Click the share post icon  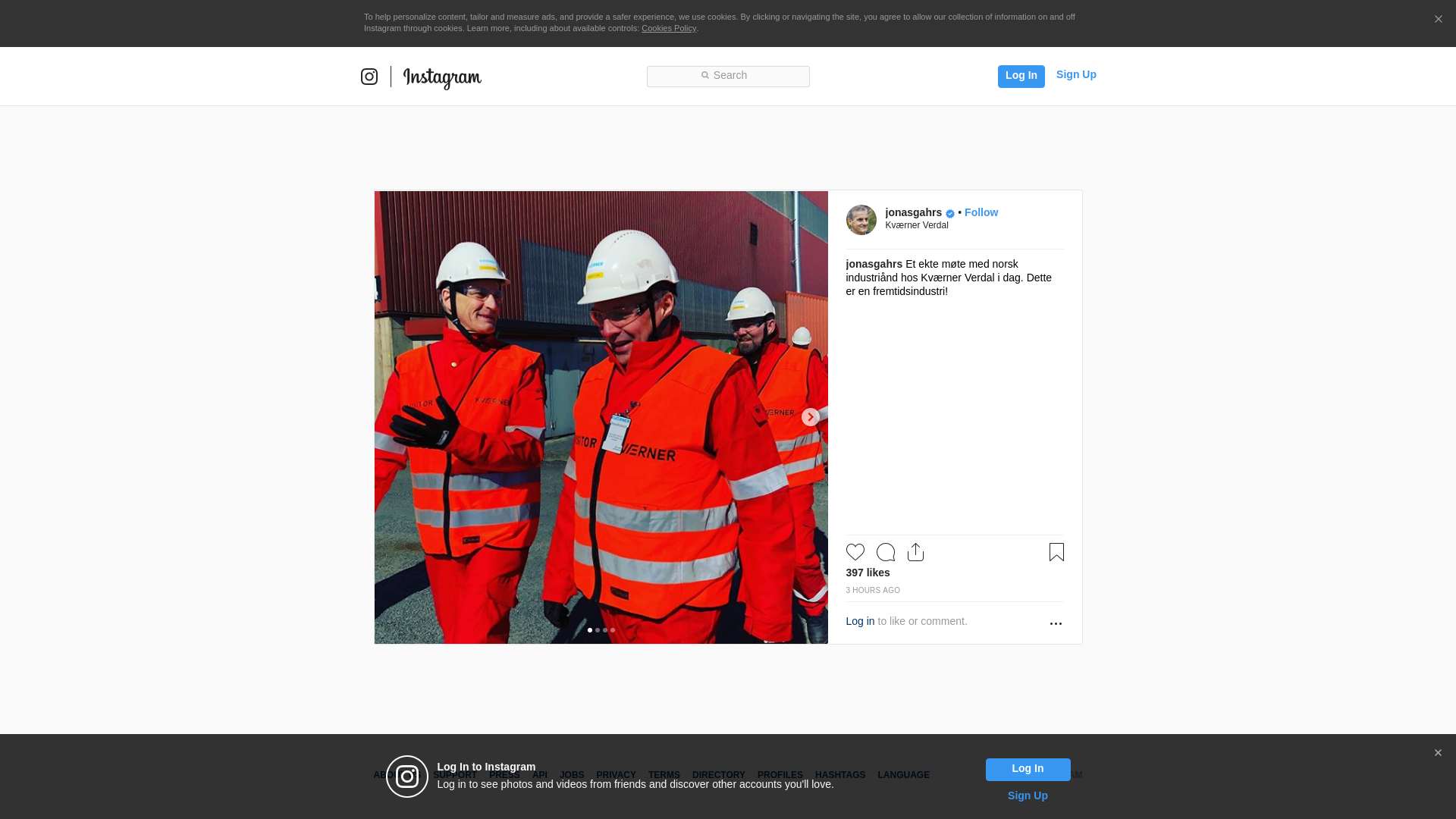coord(915,552)
